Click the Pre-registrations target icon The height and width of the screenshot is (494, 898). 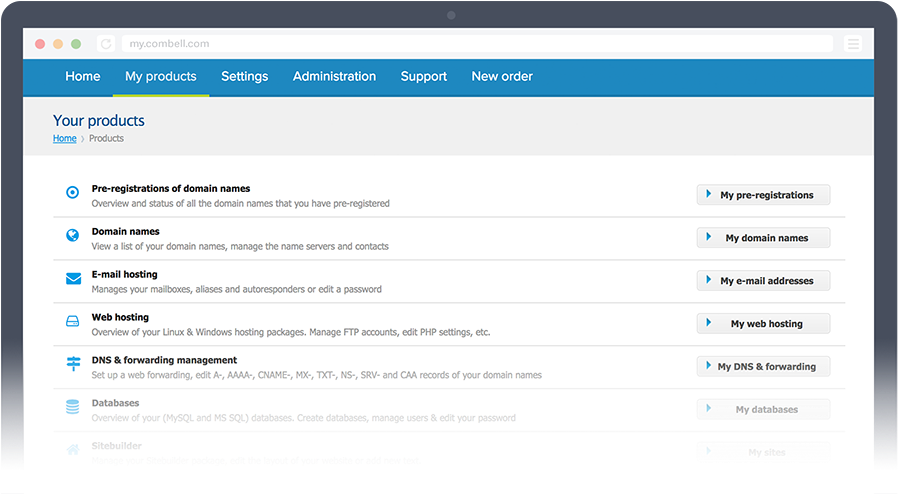tap(72, 193)
